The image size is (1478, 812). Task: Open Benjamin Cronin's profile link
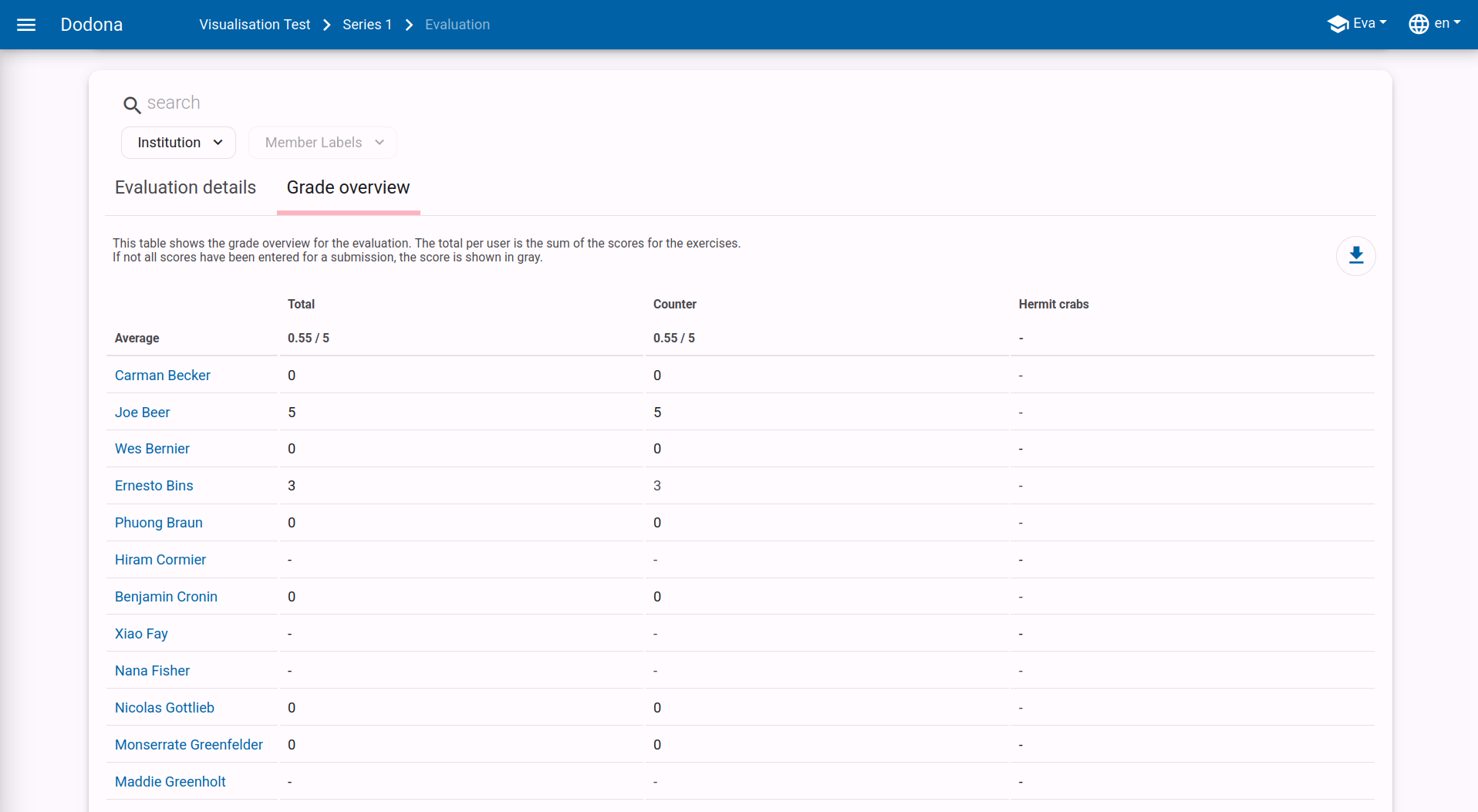pos(166,597)
